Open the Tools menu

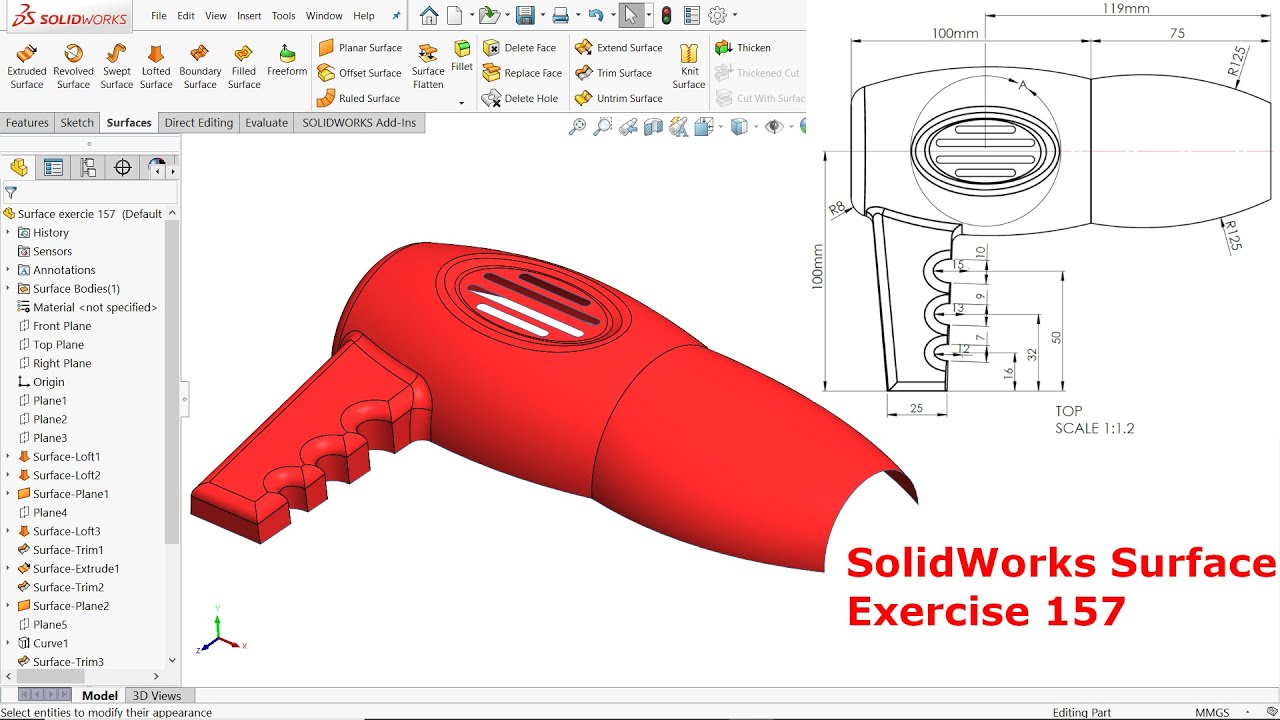[284, 16]
